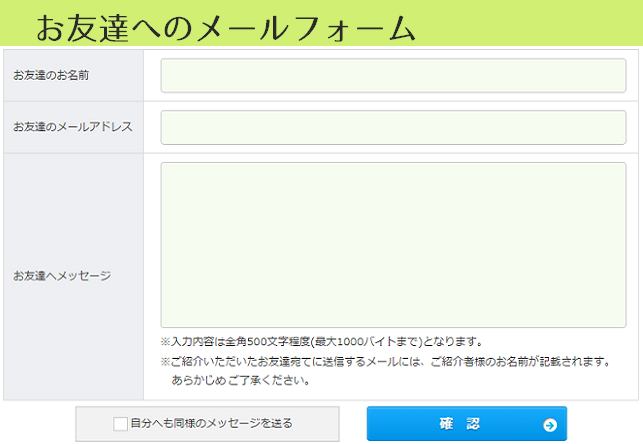Focus the お友達のメールアドレス input field
The image size is (643, 444).
pyautogui.click(x=393, y=127)
